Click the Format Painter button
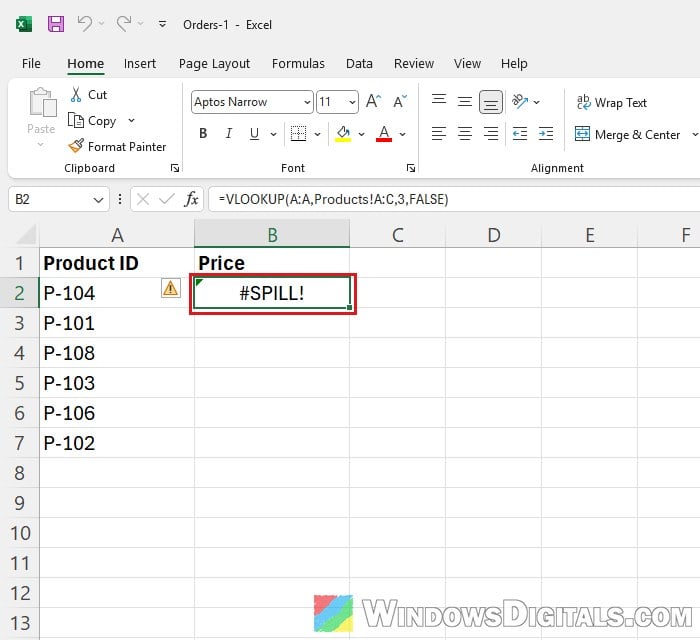700x640 pixels. coord(117,146)
